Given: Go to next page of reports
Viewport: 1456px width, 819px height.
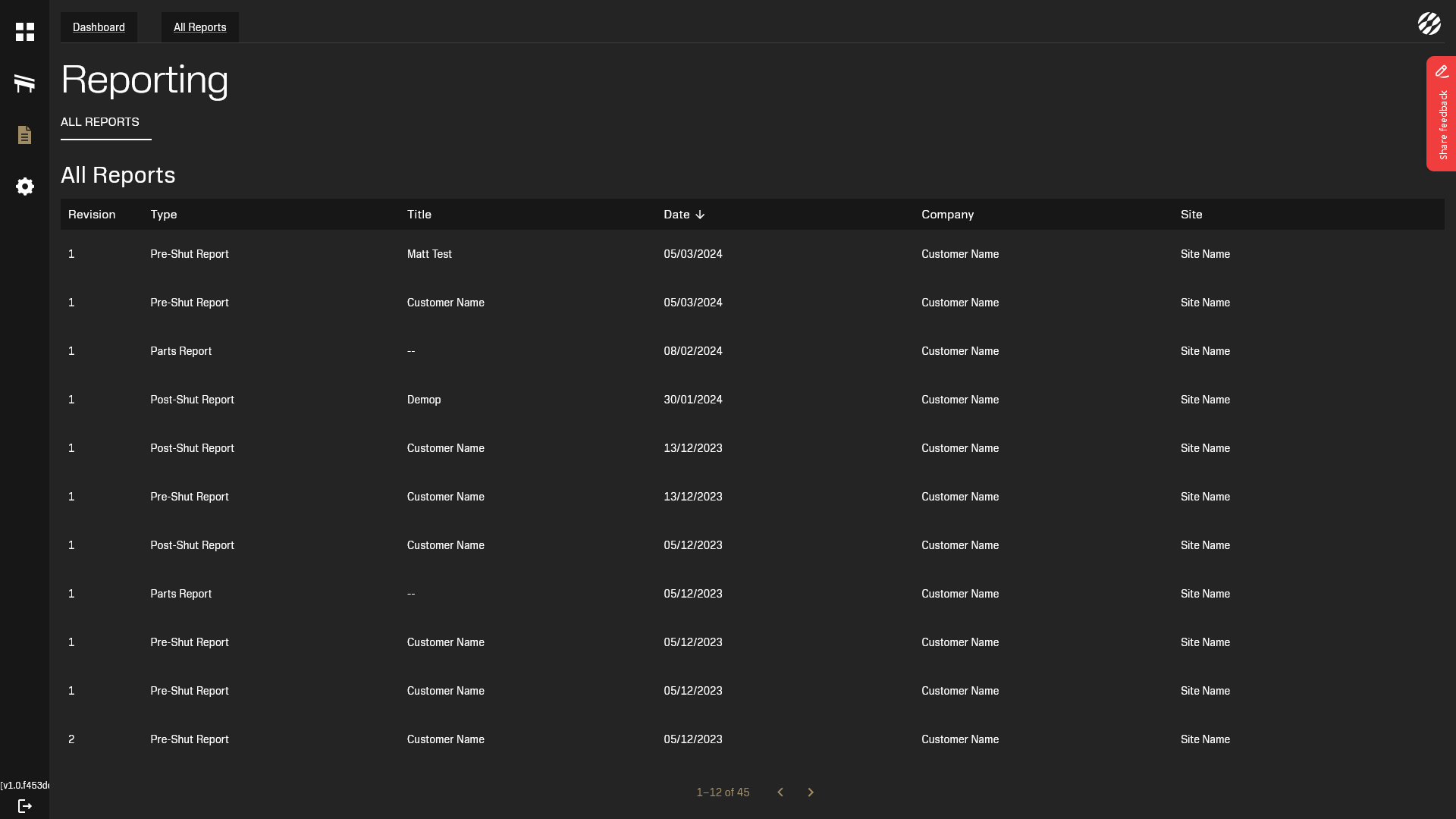Looking at the screenshot, I should [810, 792].
